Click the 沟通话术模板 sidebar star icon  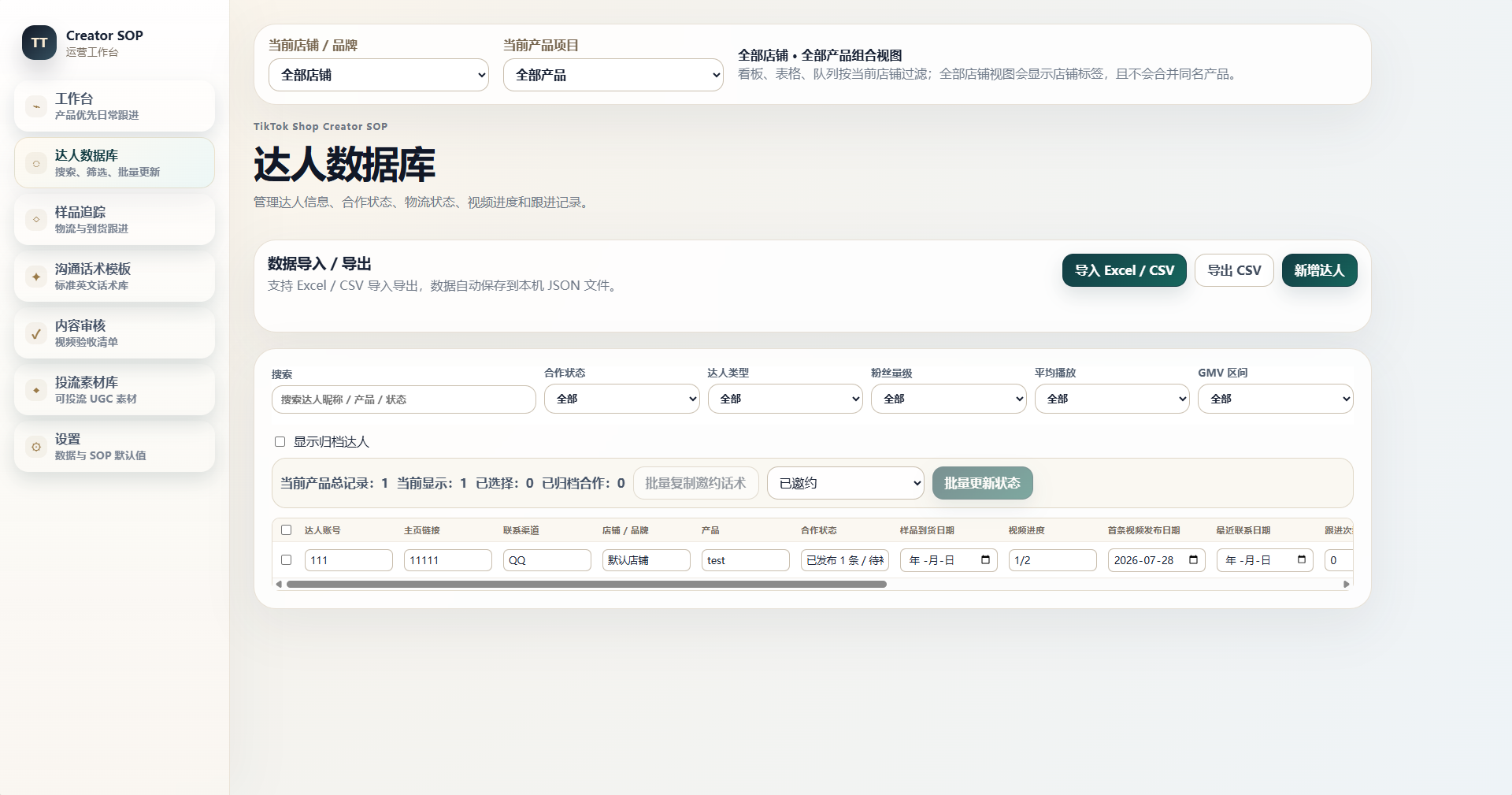pos(36,277)
